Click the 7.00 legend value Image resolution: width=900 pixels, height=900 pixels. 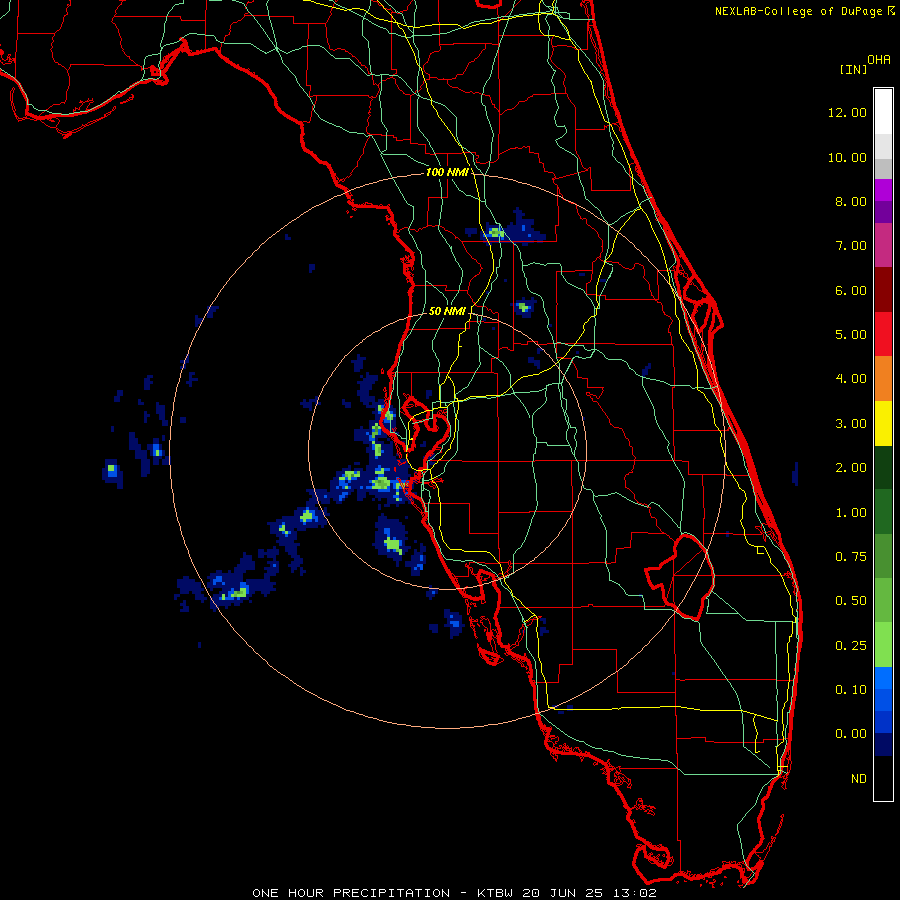tap(851, 246)
